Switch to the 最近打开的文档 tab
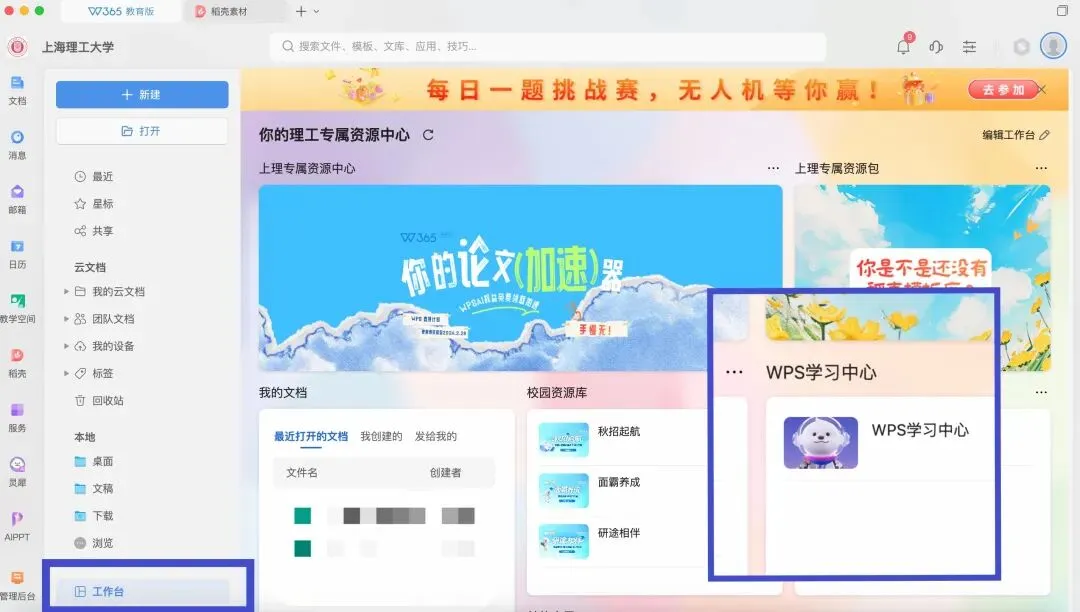 tap(311, 436)
